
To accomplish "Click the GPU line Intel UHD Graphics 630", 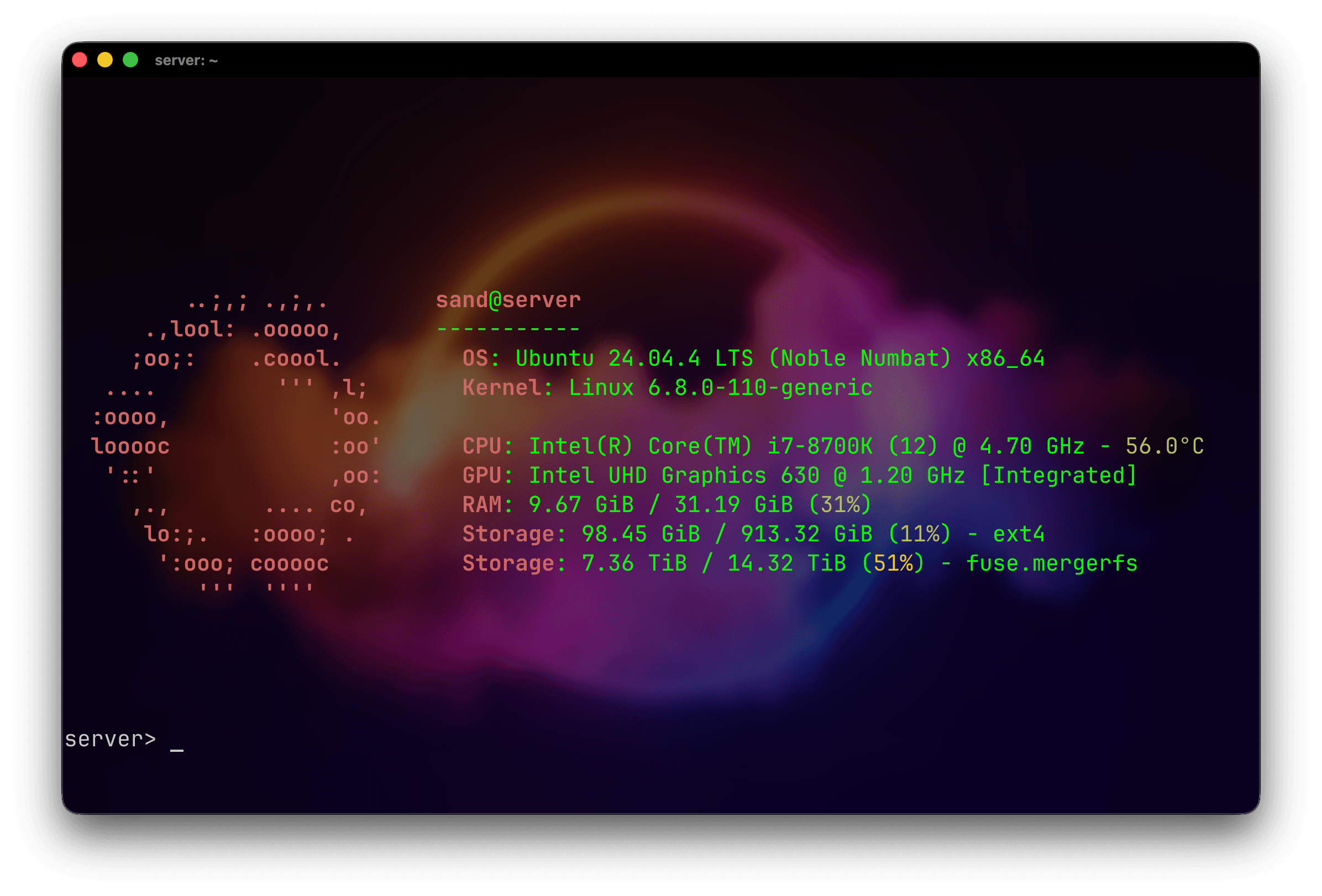I will tap(799, 475).
